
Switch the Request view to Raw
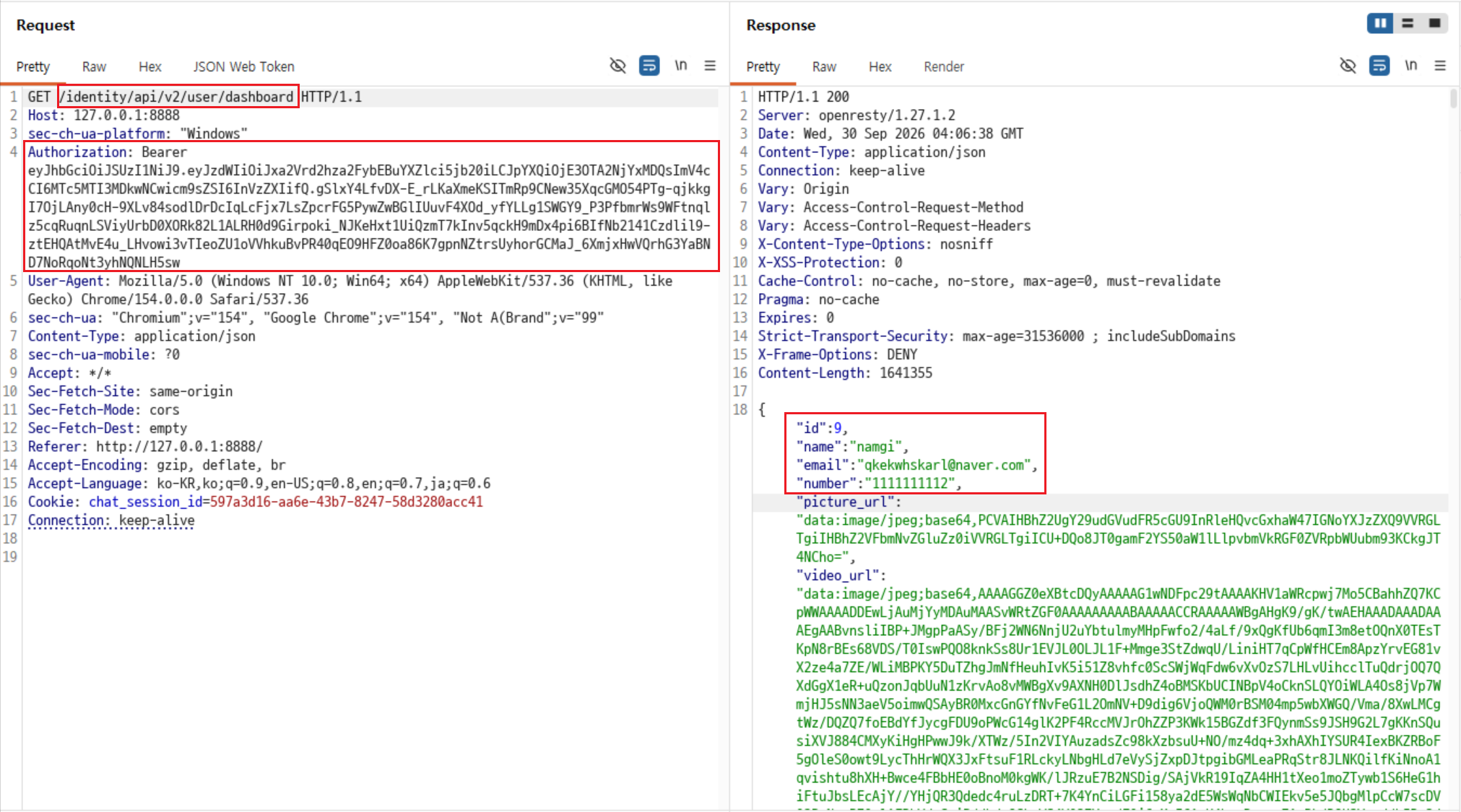pos(94,66)
